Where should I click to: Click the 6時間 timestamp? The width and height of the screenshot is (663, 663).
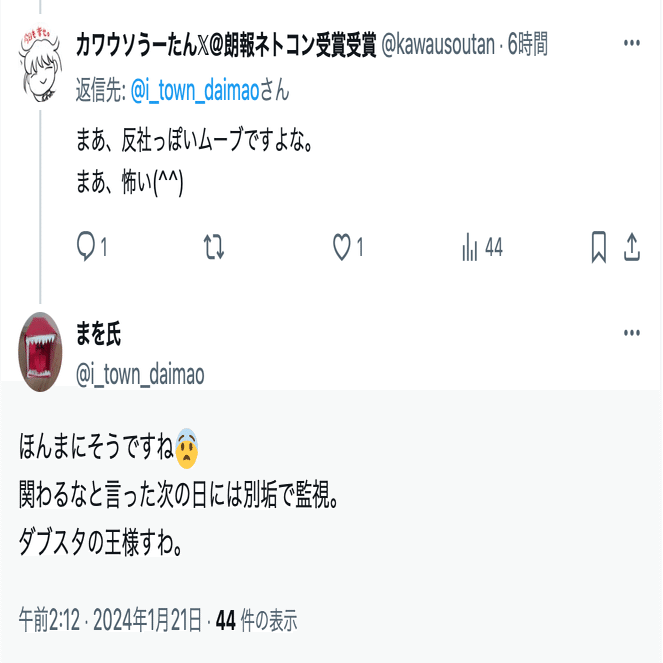point(527,44)
